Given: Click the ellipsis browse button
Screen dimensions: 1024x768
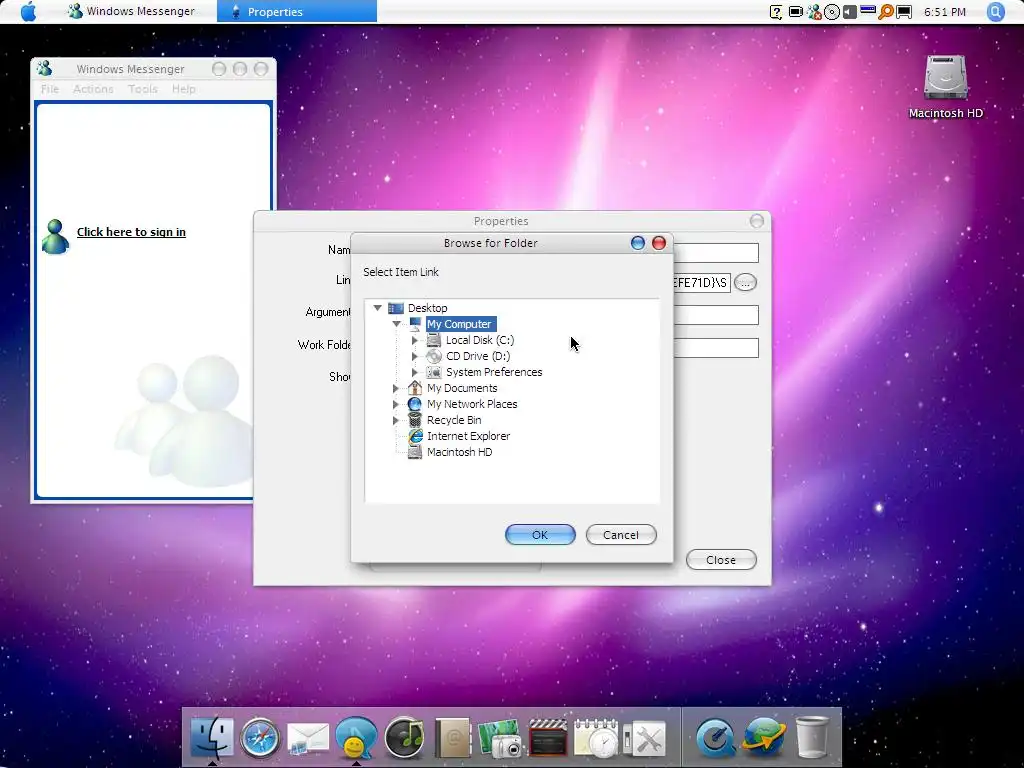Looking at the screenshot, I should coord(745,283).
